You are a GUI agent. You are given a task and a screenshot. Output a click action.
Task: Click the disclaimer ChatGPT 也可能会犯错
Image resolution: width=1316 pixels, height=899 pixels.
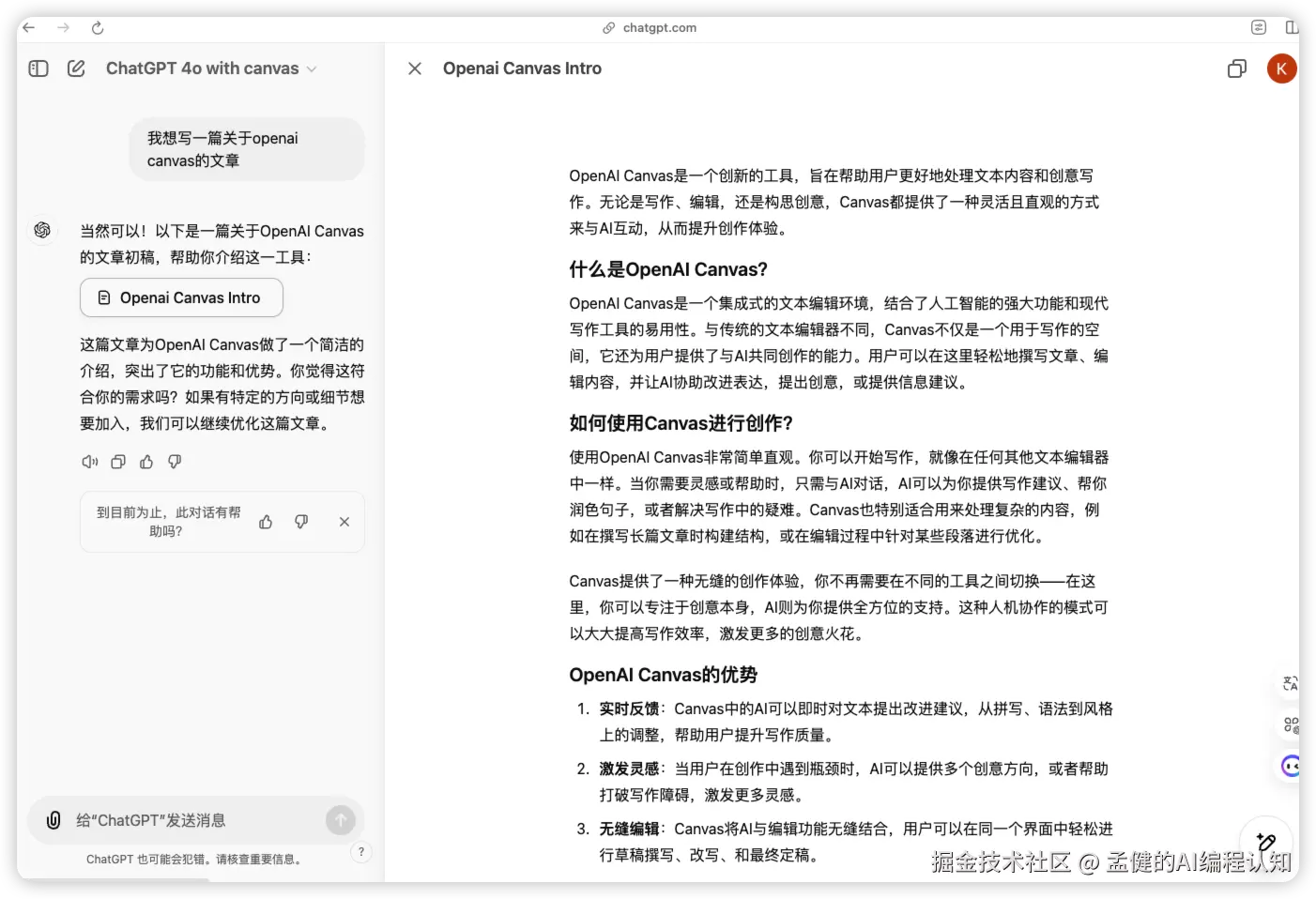[x=193, y=859]
